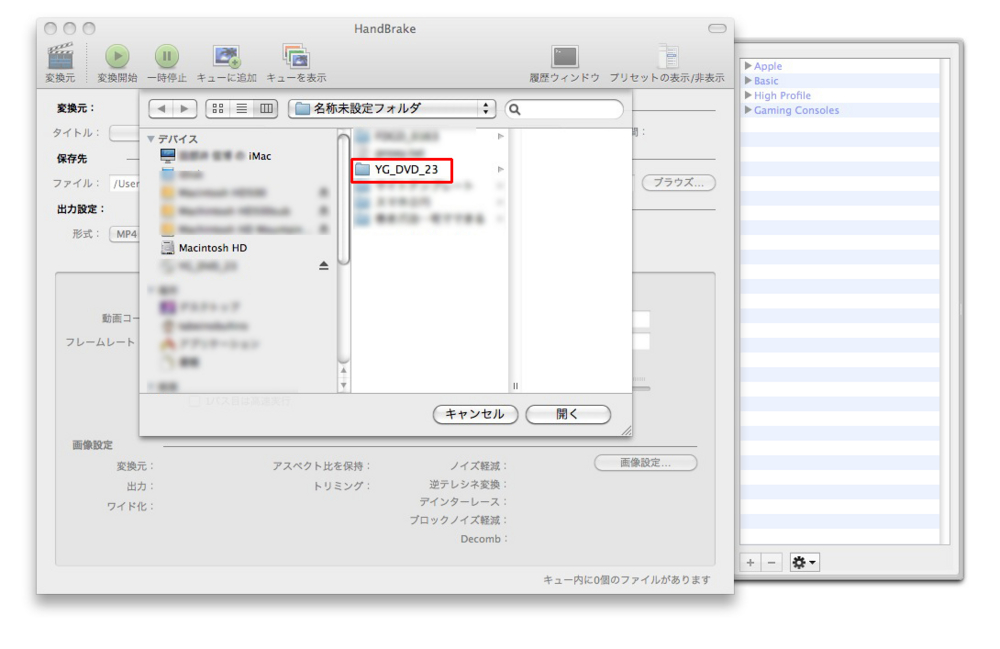Open the 形式 MP4 format dropdown

[125, 234]
